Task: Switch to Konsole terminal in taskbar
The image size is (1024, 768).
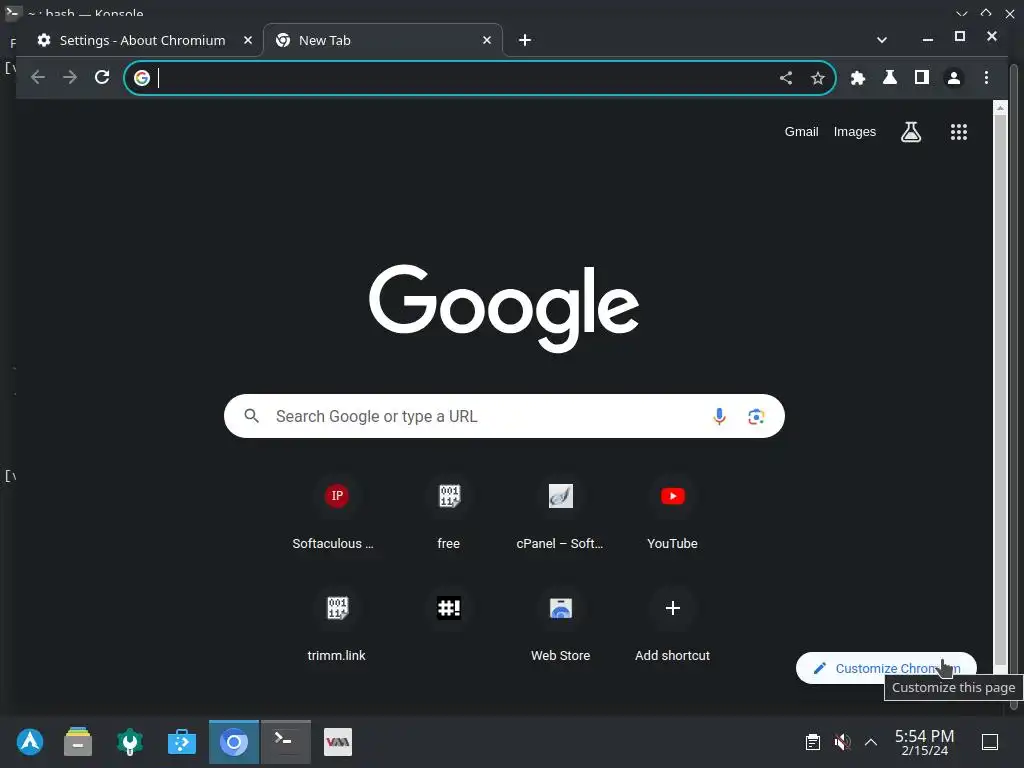Action: point(286,742)
